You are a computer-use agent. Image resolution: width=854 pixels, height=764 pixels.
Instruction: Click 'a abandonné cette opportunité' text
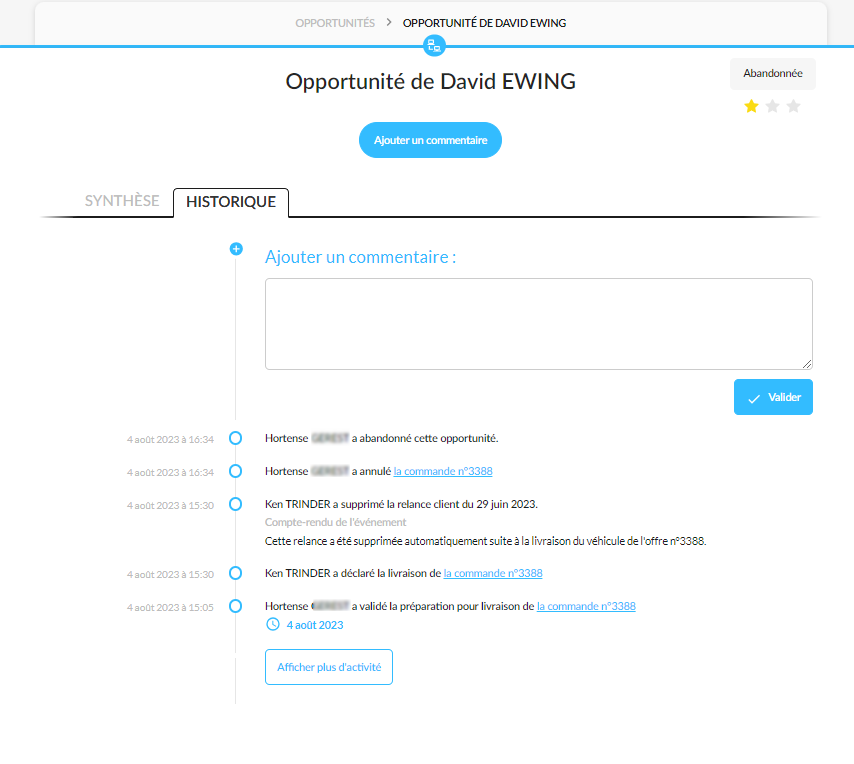425,438
